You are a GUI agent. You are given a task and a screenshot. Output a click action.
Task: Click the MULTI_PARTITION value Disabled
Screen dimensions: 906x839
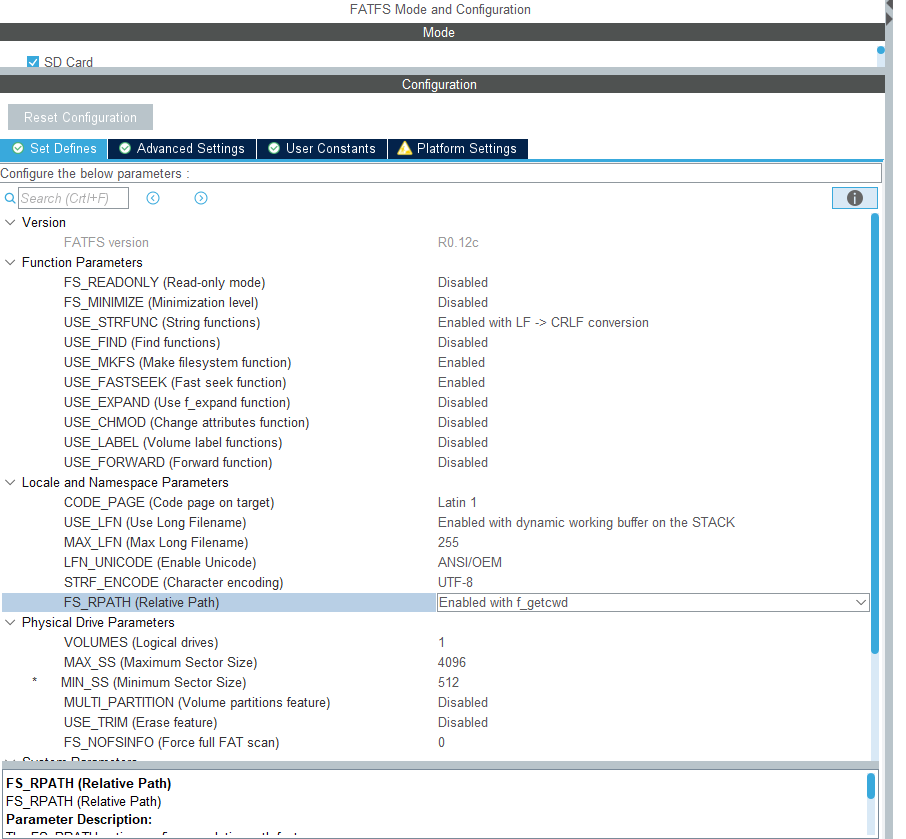463,703
